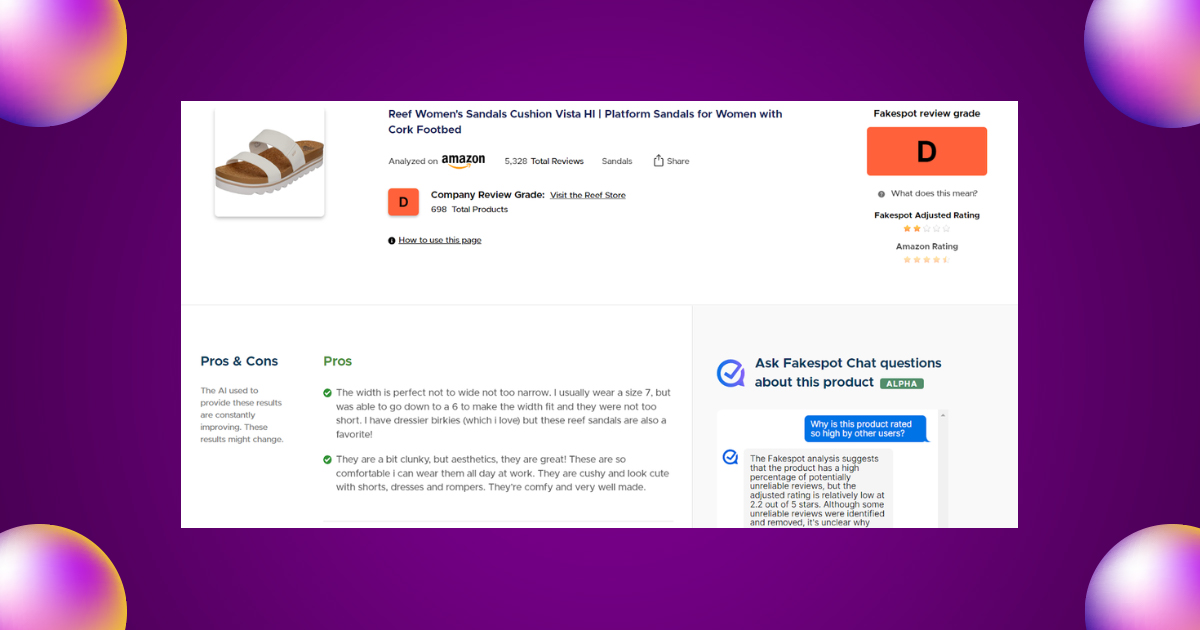
Task: Click the 'bit clunky, but aesthetics' review text
Action: (503, 474)
